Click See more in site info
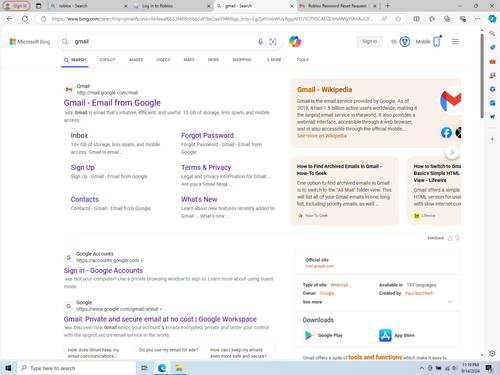Viewport: 500px width, 375px height. coord(312,302)
